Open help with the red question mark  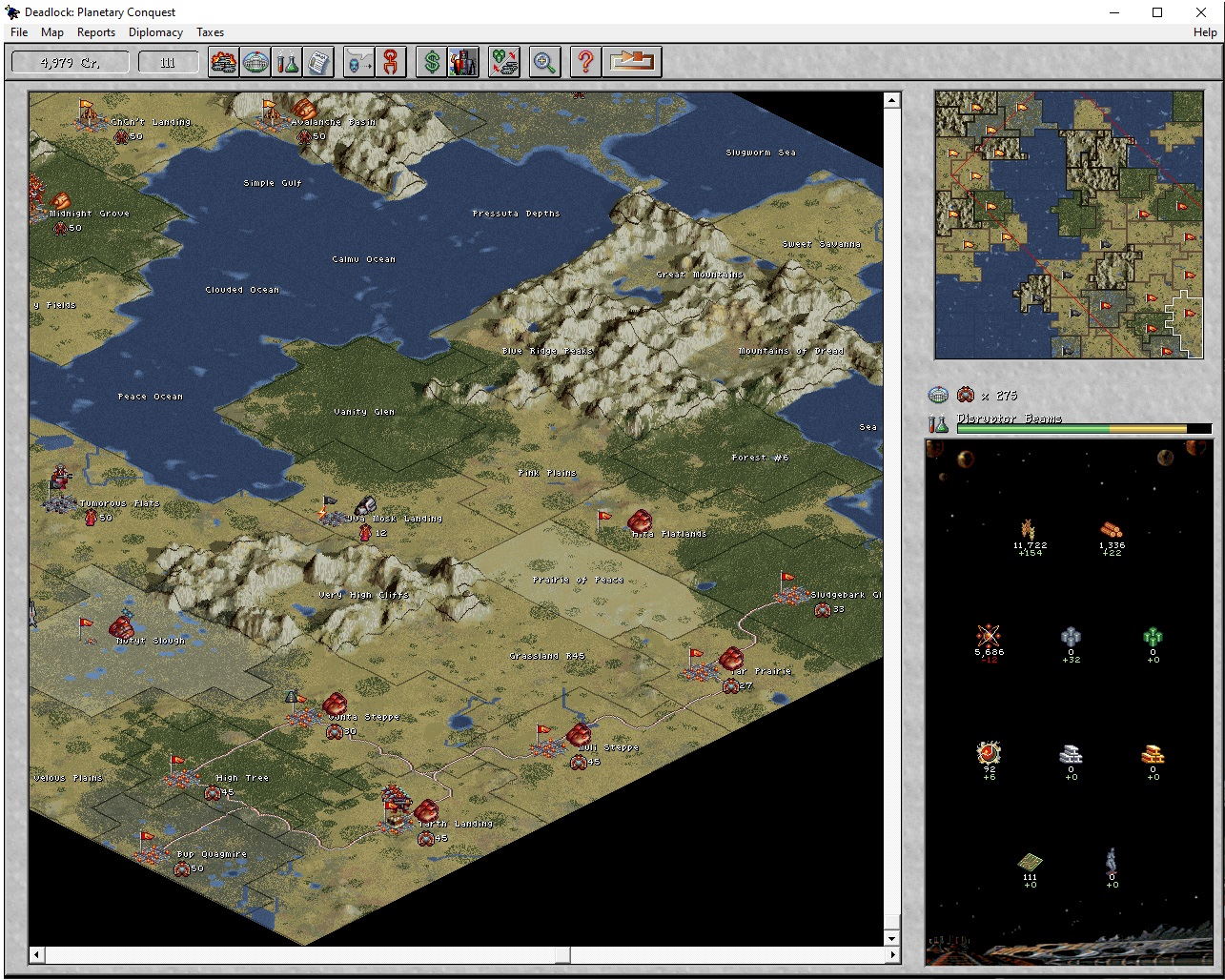pyautogui.click(x=586, y=63)
